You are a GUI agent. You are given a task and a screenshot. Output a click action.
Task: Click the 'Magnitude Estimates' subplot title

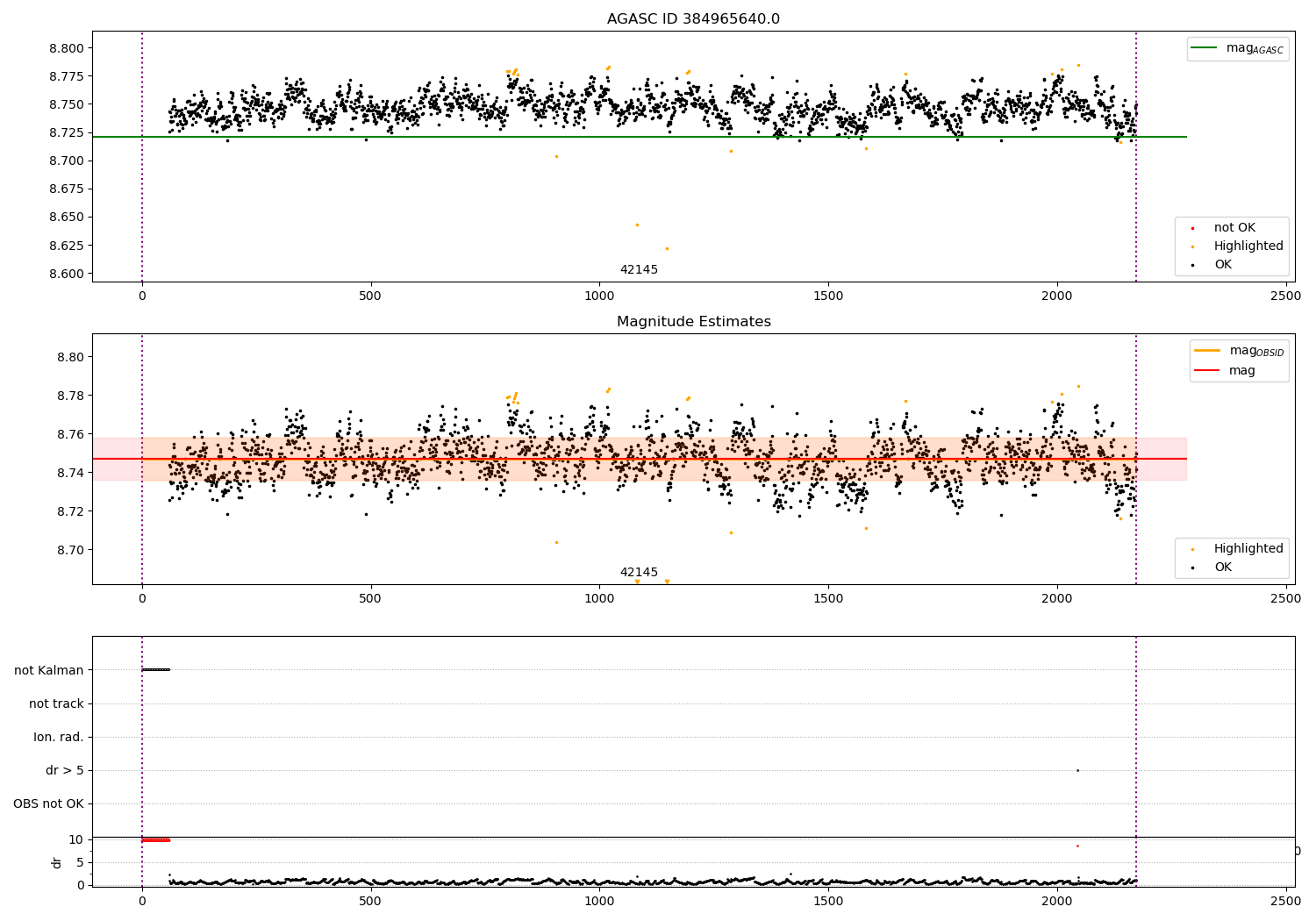pos(693,322)
